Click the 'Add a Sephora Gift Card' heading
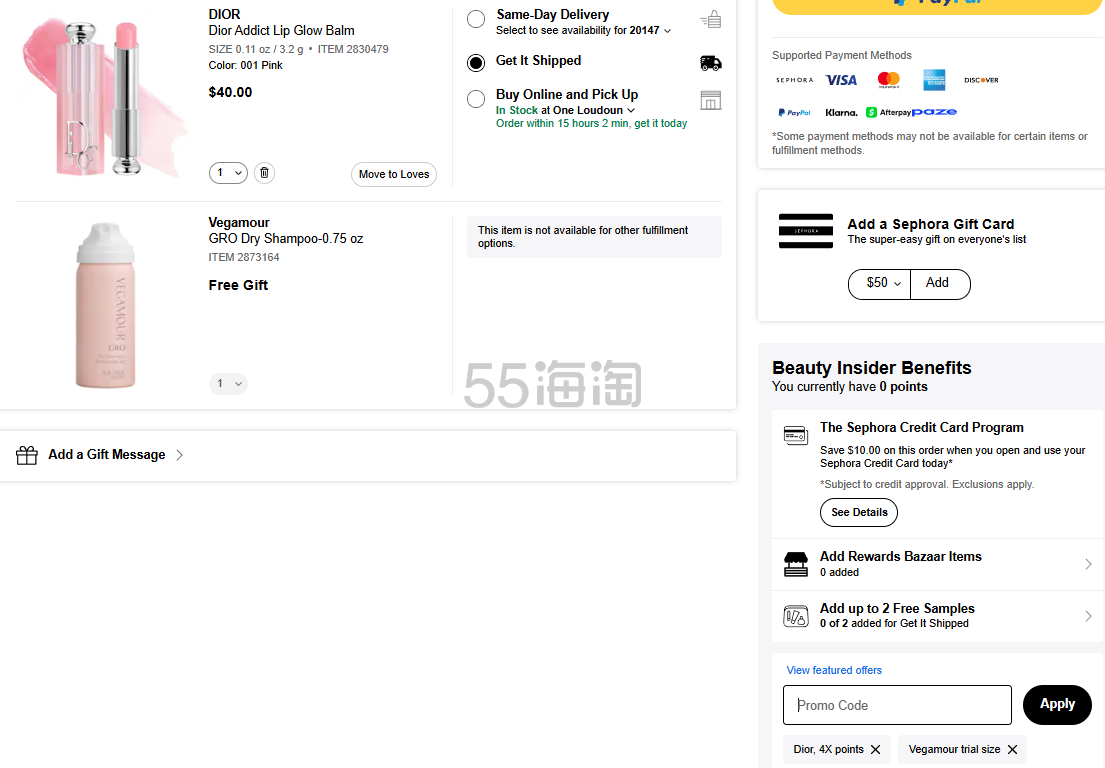The image size is (1105, 768). [x=931, y=224]
